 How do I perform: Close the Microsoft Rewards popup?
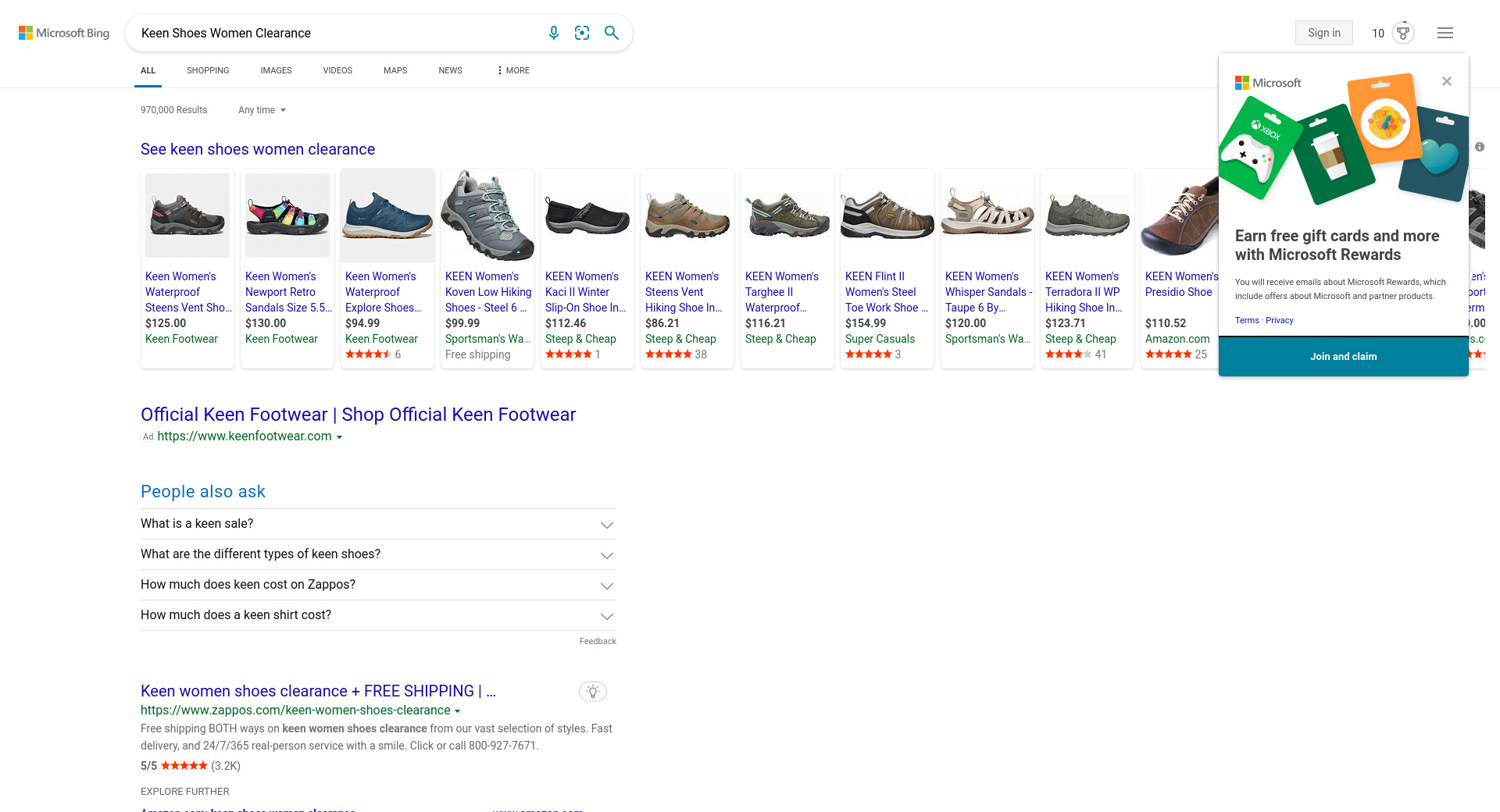click(x=1446, y=81)
